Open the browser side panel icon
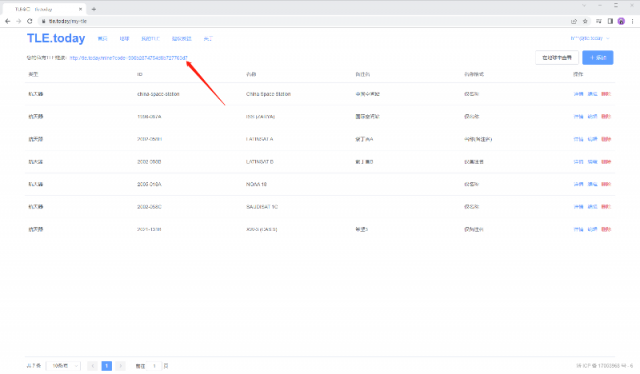 pyautogui.click(x=610, y=21)
